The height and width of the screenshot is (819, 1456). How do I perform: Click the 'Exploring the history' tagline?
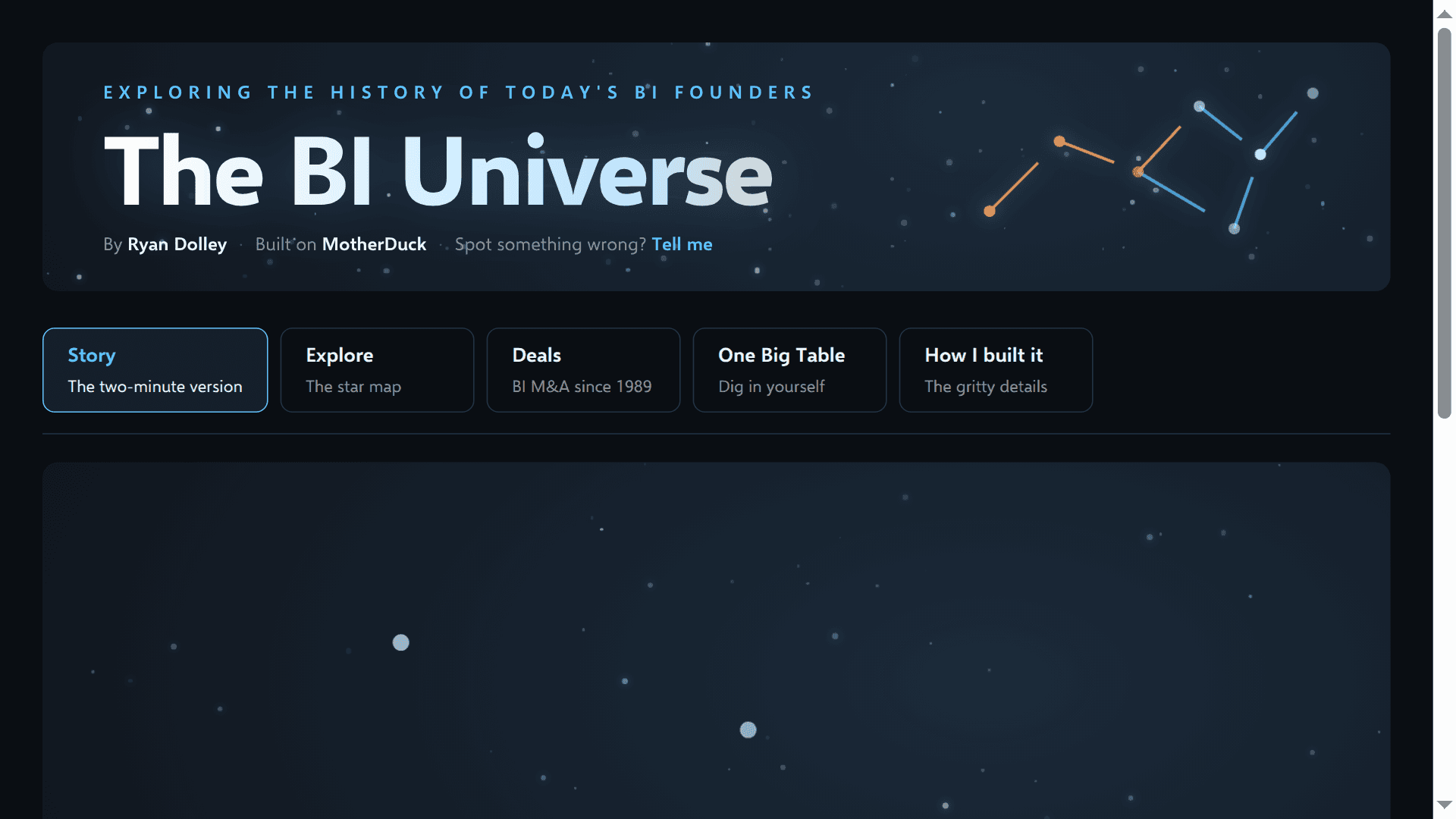458,93
